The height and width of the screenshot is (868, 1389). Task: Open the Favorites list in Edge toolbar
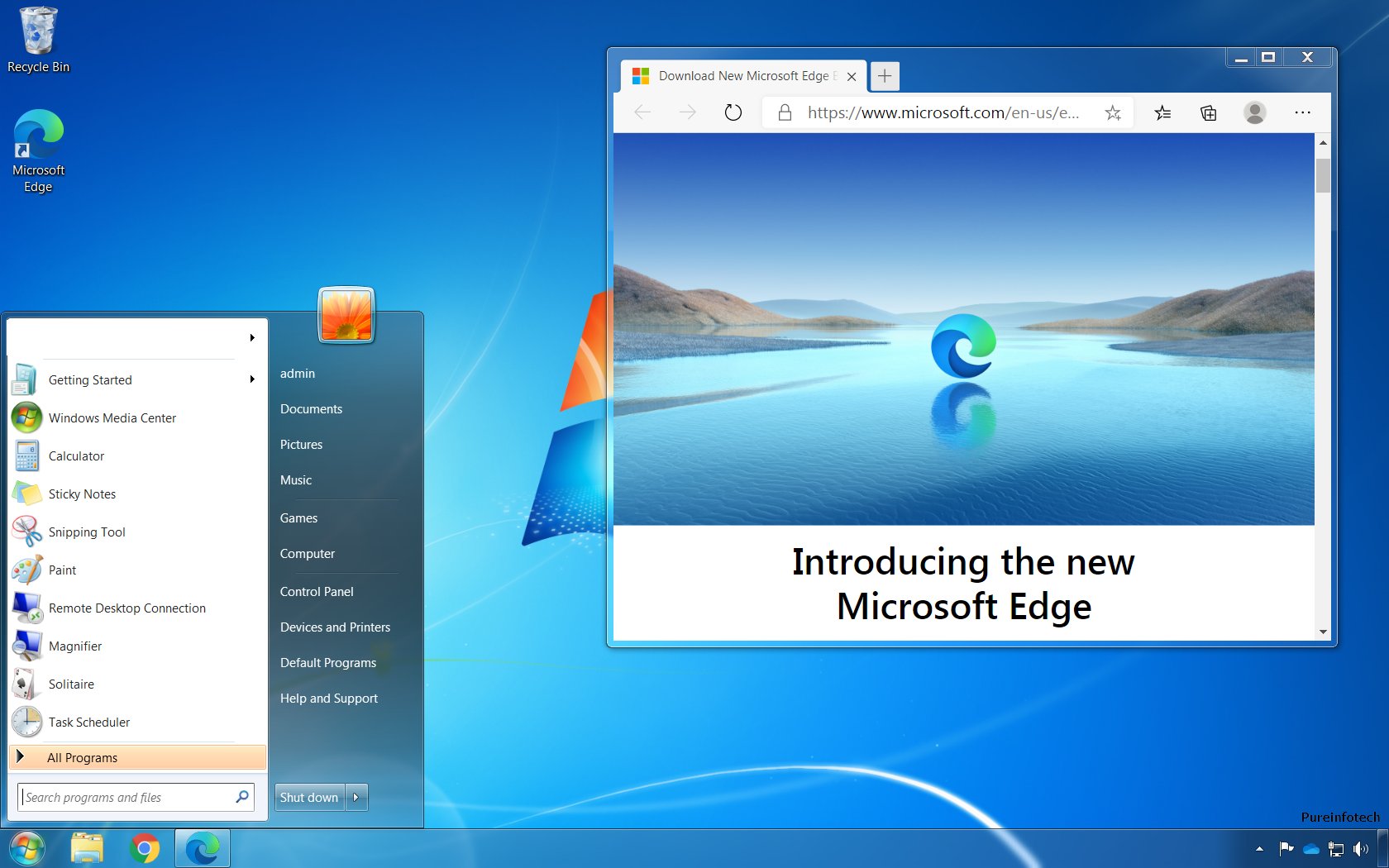[1162, 112]
